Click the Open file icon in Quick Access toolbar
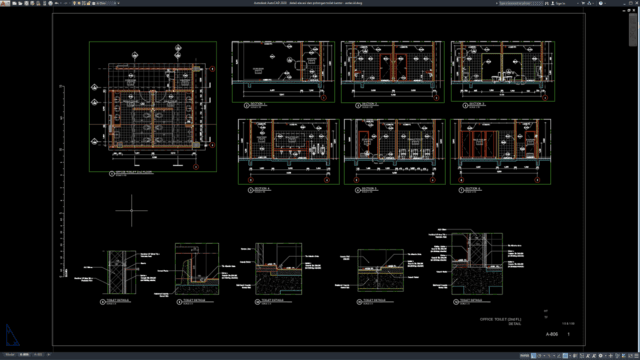 point(20,3)
